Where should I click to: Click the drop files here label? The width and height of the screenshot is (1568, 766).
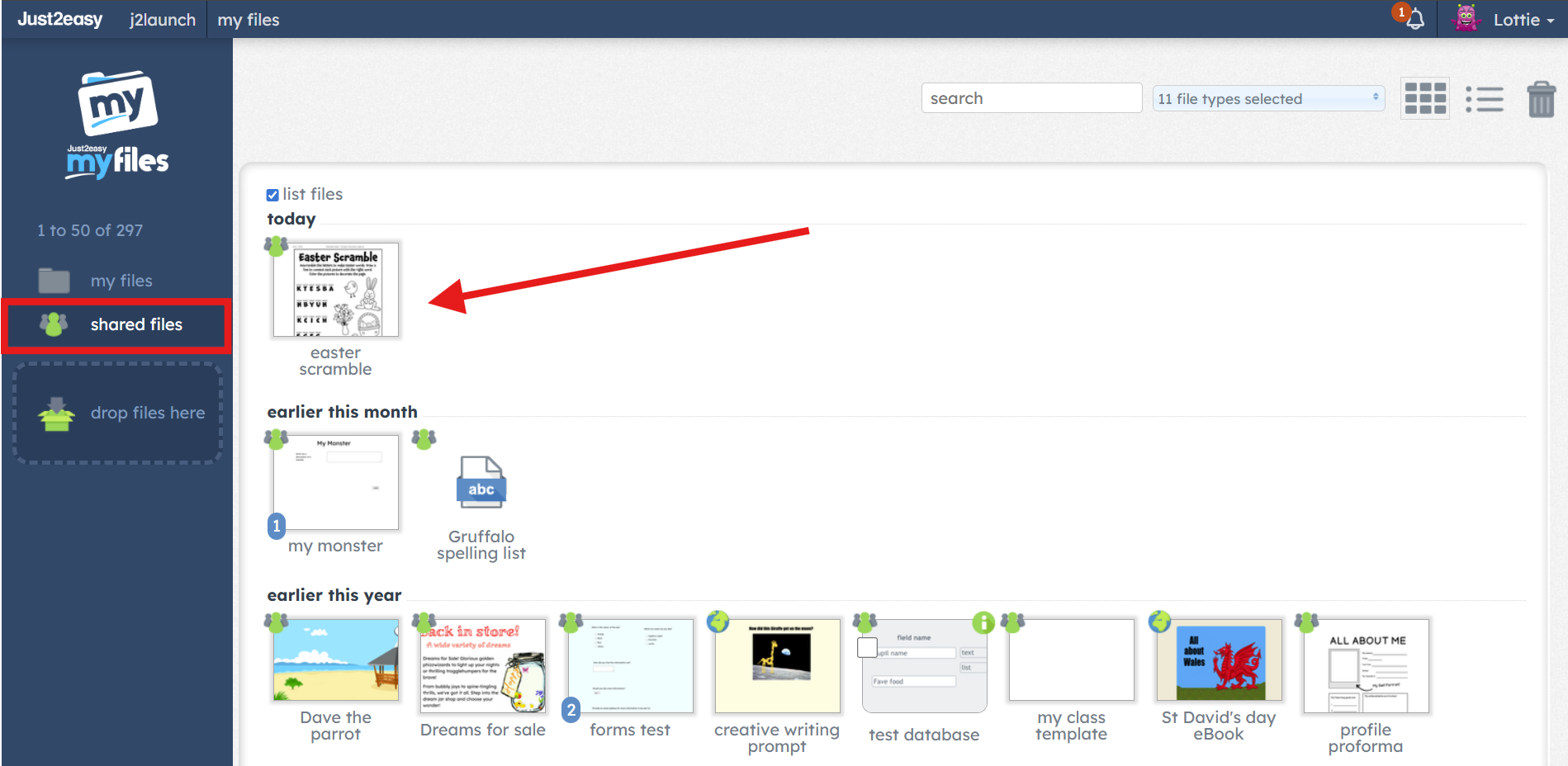148,413
